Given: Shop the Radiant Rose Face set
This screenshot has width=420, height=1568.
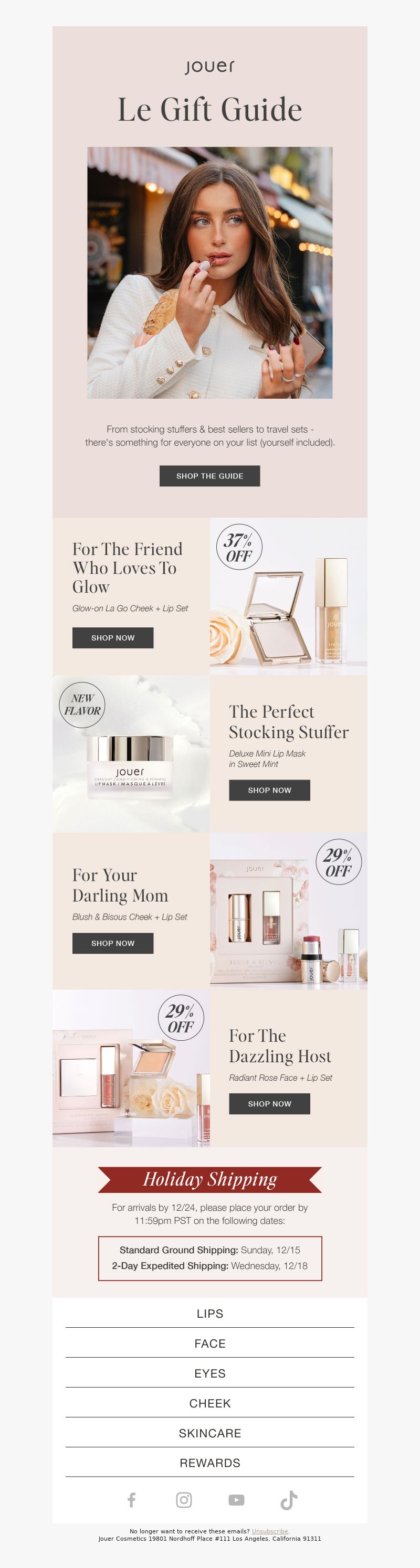Looking at the screenshot, I should [x=269, y=1104].
